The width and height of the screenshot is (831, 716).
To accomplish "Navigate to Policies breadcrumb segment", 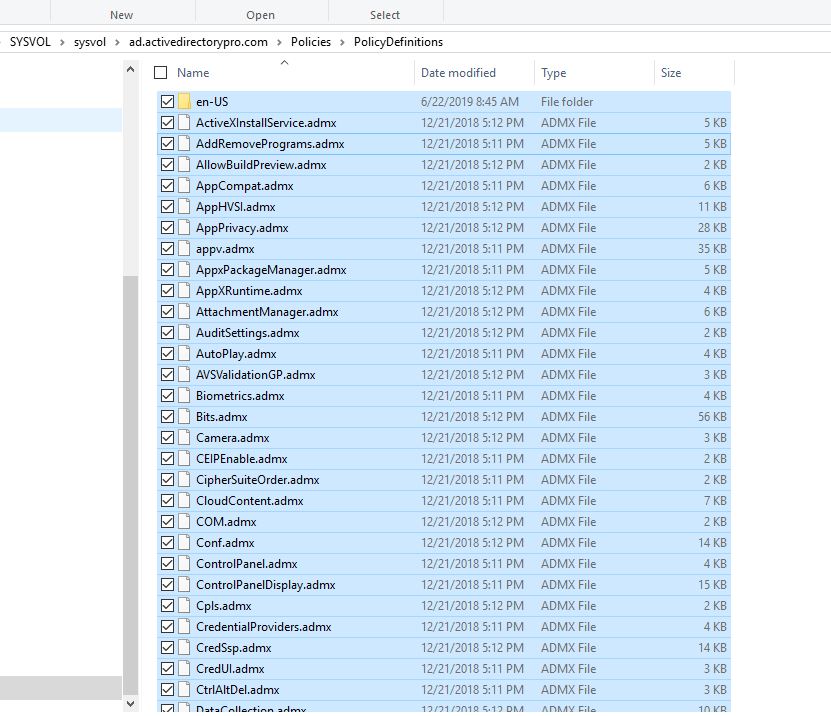I will coord(311,42).
